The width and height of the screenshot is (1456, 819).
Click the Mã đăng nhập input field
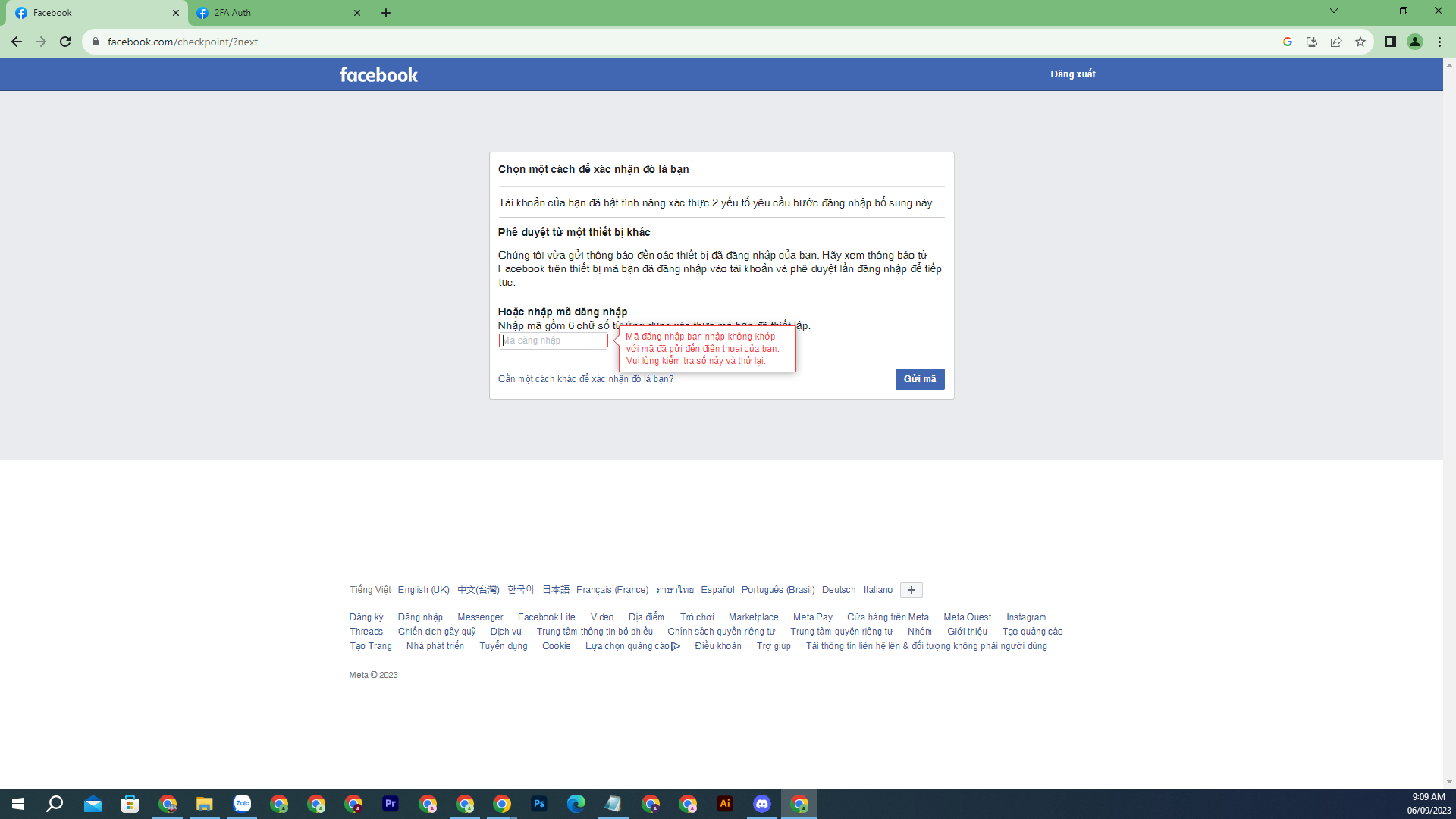pos(553,341)
